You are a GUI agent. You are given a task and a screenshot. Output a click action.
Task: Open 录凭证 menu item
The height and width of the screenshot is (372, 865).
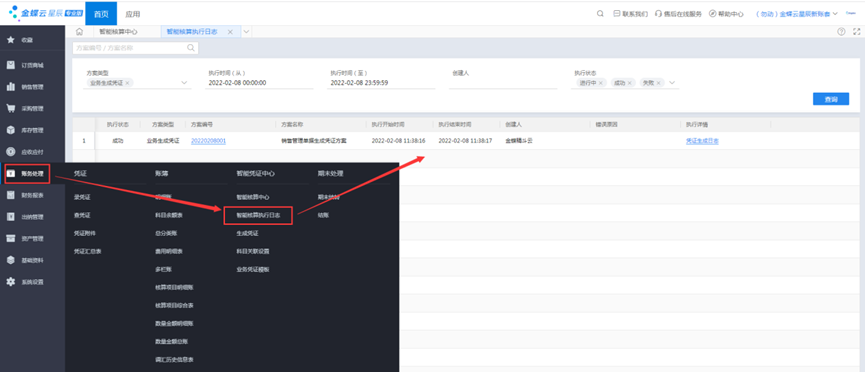click(82, 197)
